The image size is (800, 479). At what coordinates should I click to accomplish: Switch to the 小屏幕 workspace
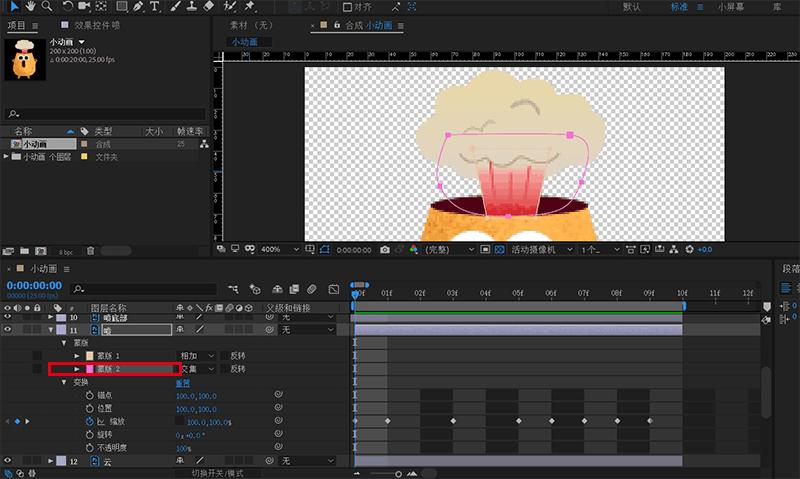731,7
